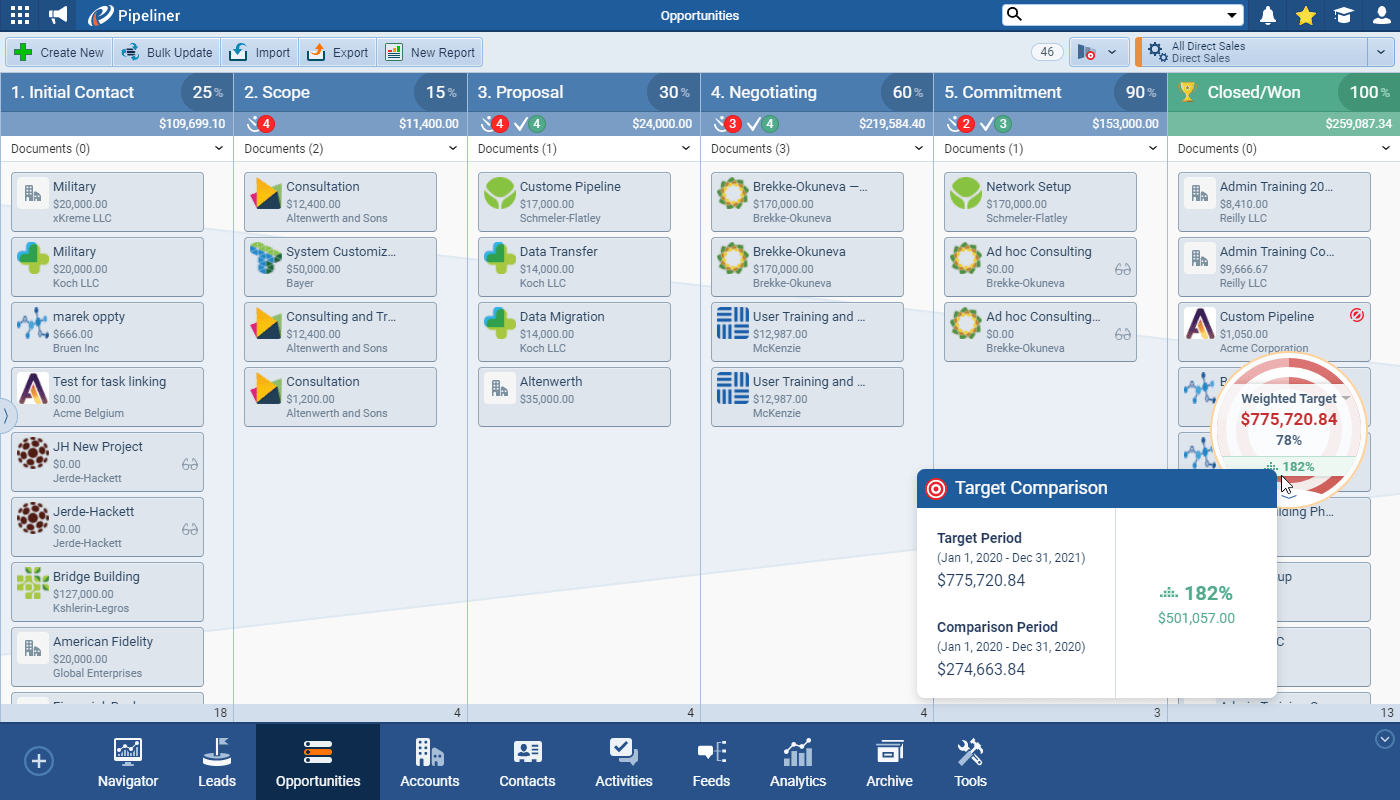Toggle the green completed tasks badge in Proposal
Viewport: 1400px width, 800px height.
pyautogui.click(x=529, y=124)
